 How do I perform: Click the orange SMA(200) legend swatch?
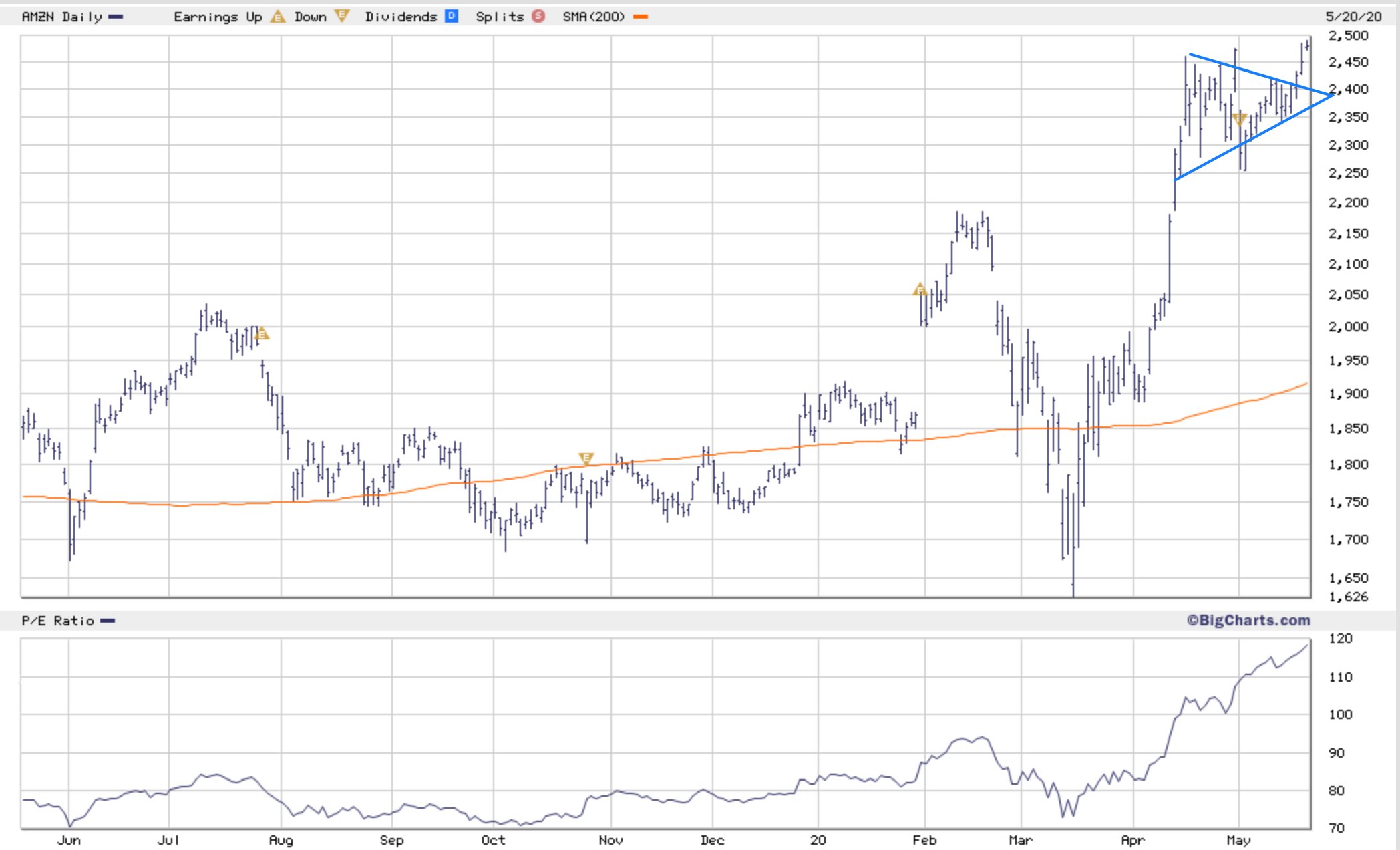(x=640, y=17)
